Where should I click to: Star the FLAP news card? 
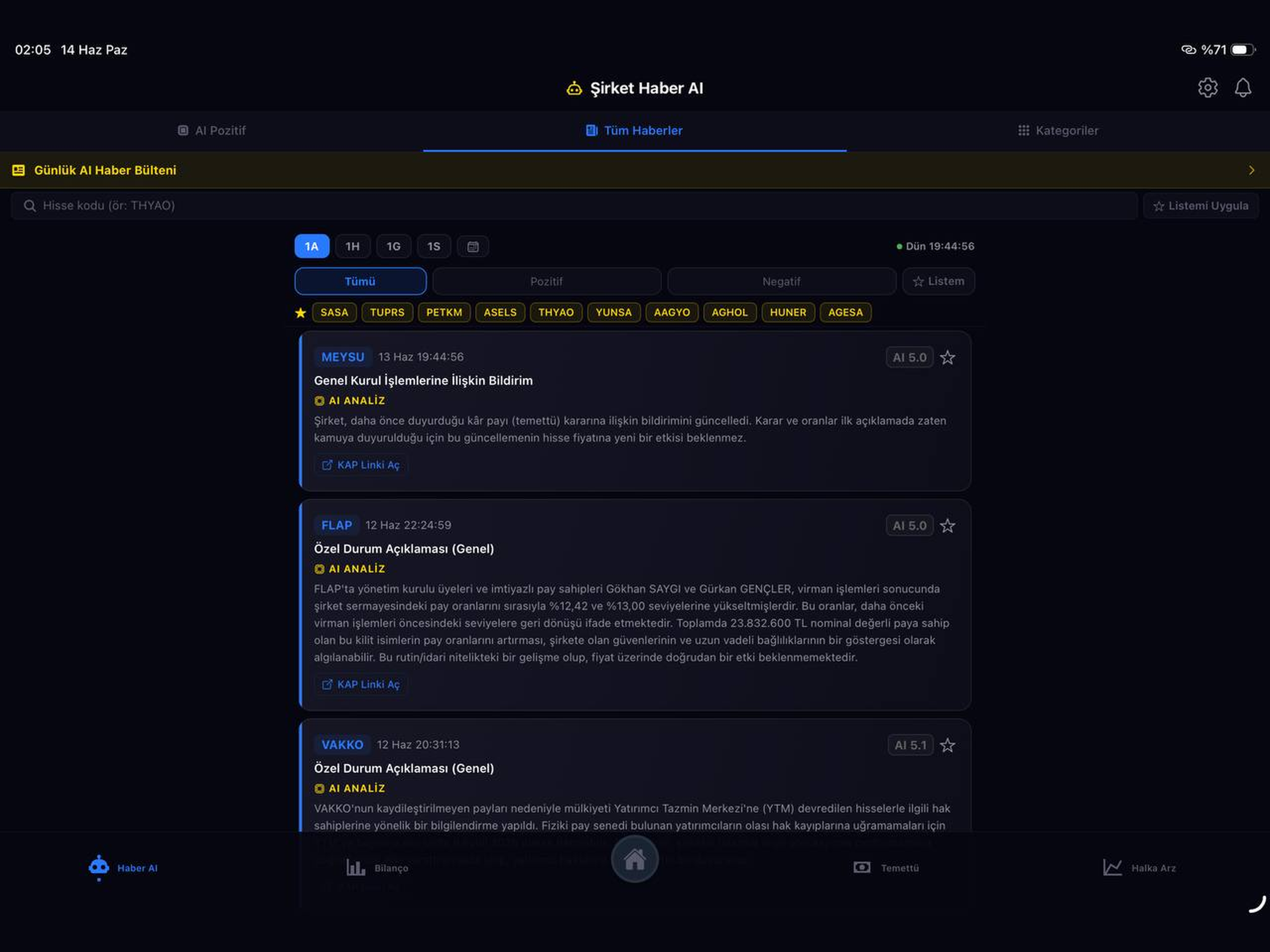tap(947, 526)
